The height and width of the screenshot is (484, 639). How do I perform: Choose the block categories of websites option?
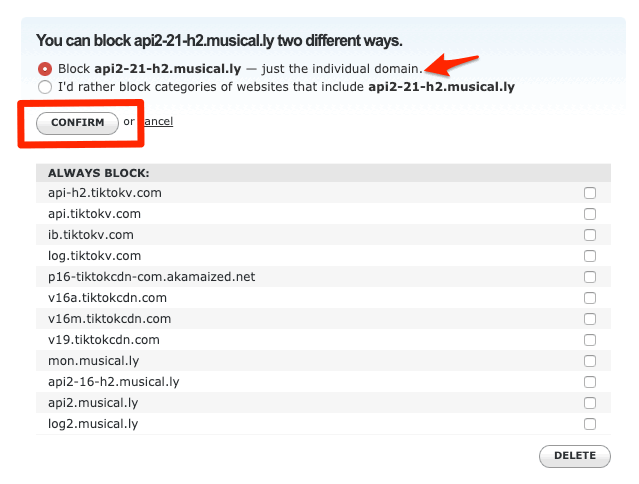44,87
